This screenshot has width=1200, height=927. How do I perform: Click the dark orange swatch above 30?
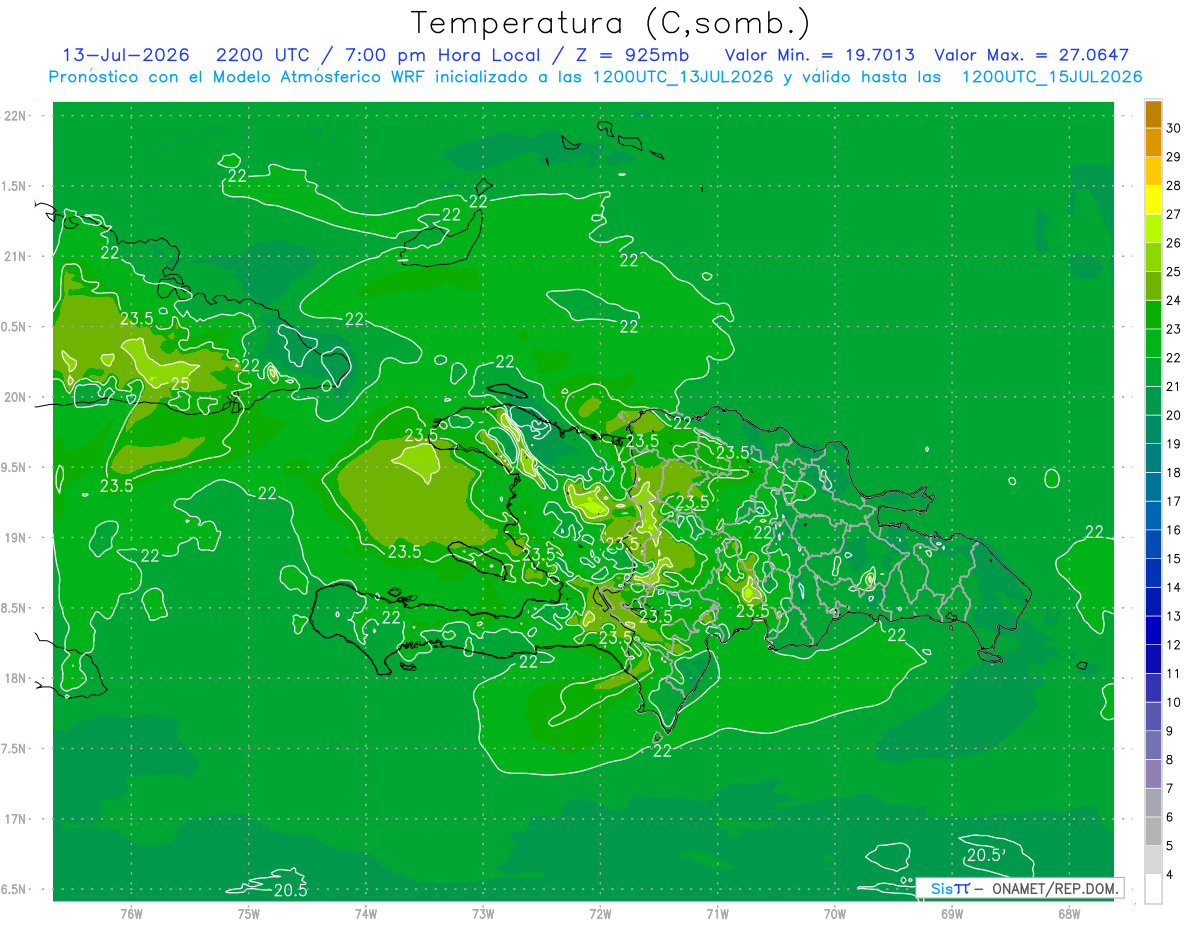click(x=1153, y=114)
